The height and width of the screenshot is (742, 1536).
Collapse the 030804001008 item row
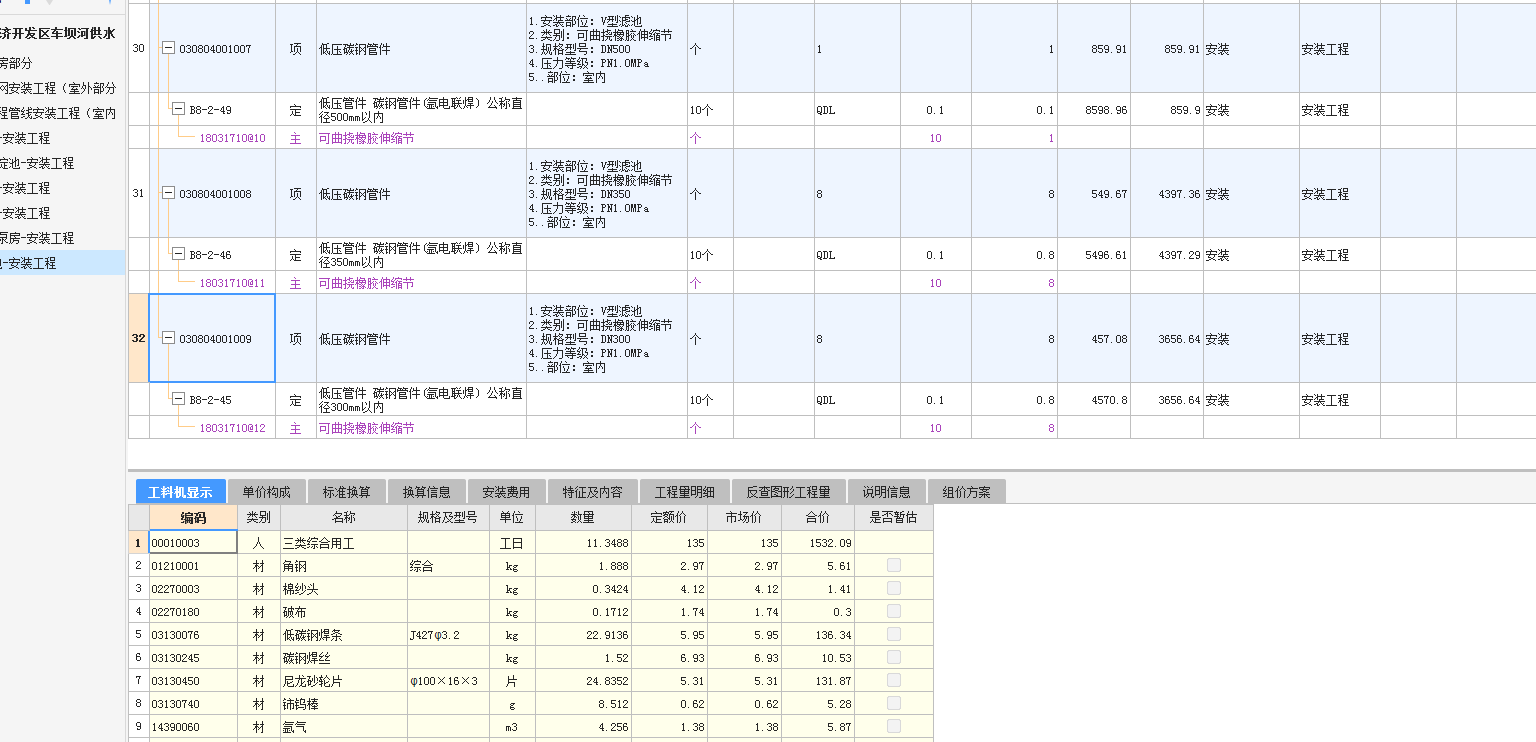[168, 194]
